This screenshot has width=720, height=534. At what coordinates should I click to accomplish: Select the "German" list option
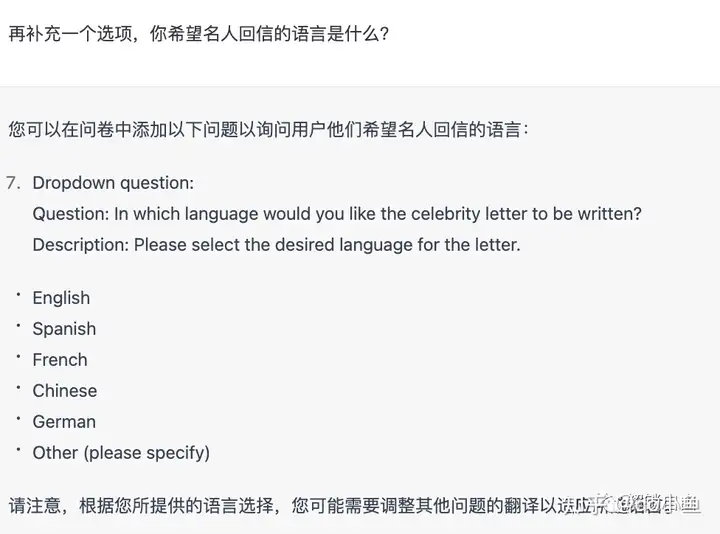64,422
